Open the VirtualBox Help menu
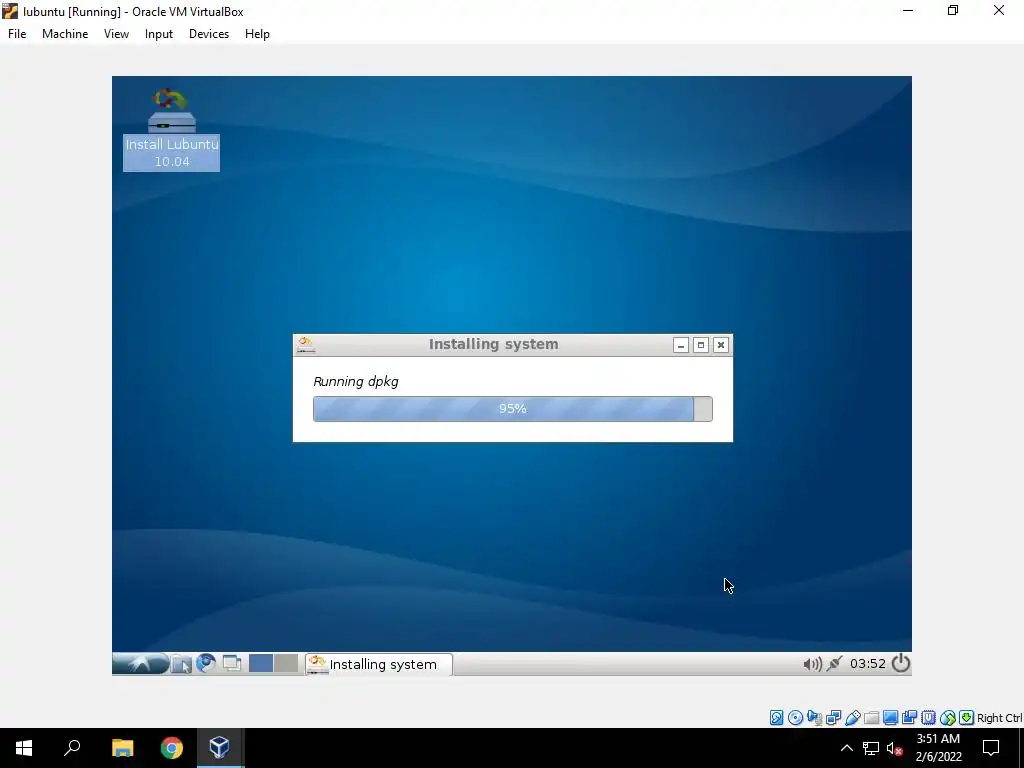 tap(257, 34)
